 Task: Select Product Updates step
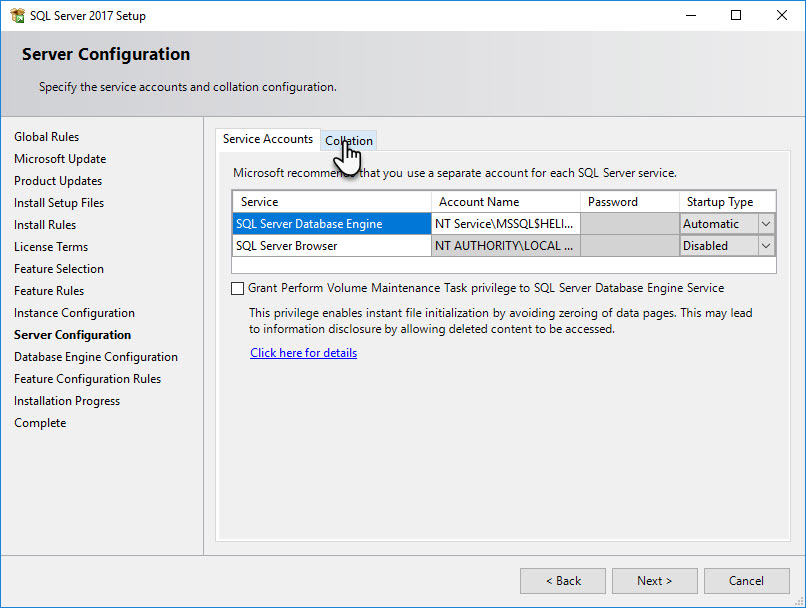click(x=58, y=181)
